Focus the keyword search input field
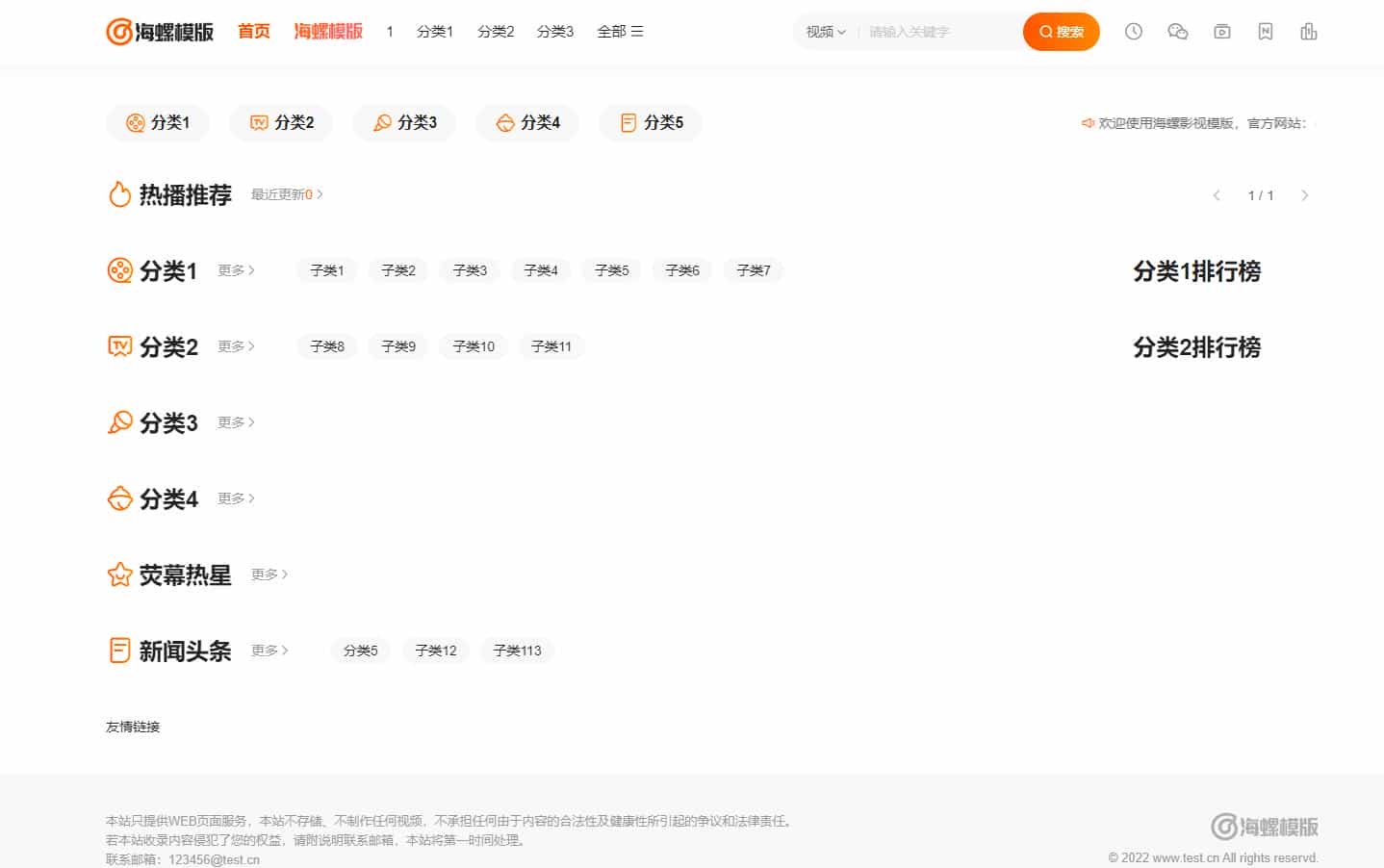This screenshot has width=1384, height=868. point(938,32)
